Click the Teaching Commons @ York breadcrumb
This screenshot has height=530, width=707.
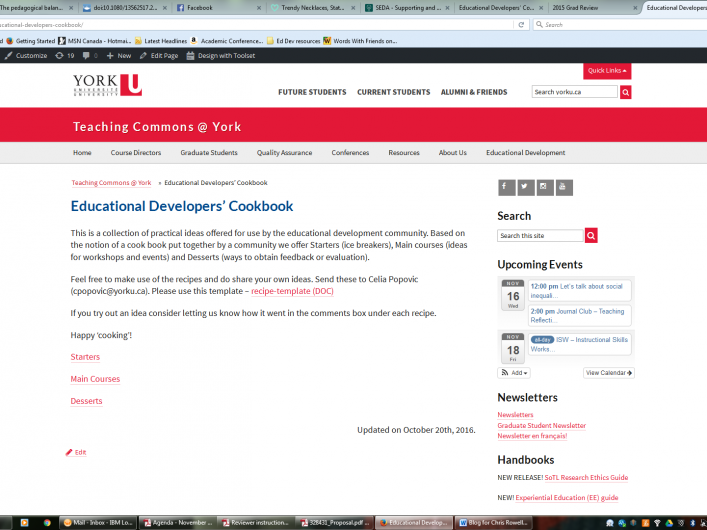(x=111, y=183)
